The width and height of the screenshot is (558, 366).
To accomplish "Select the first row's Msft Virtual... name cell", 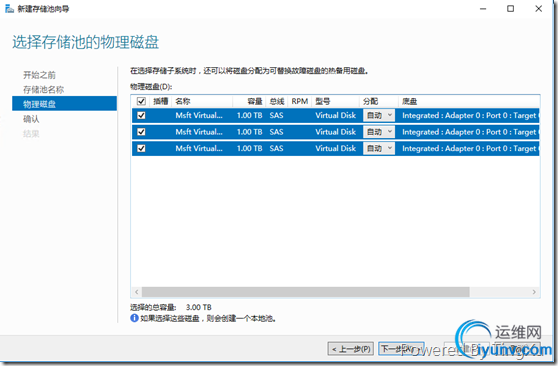I will [199, 115].
